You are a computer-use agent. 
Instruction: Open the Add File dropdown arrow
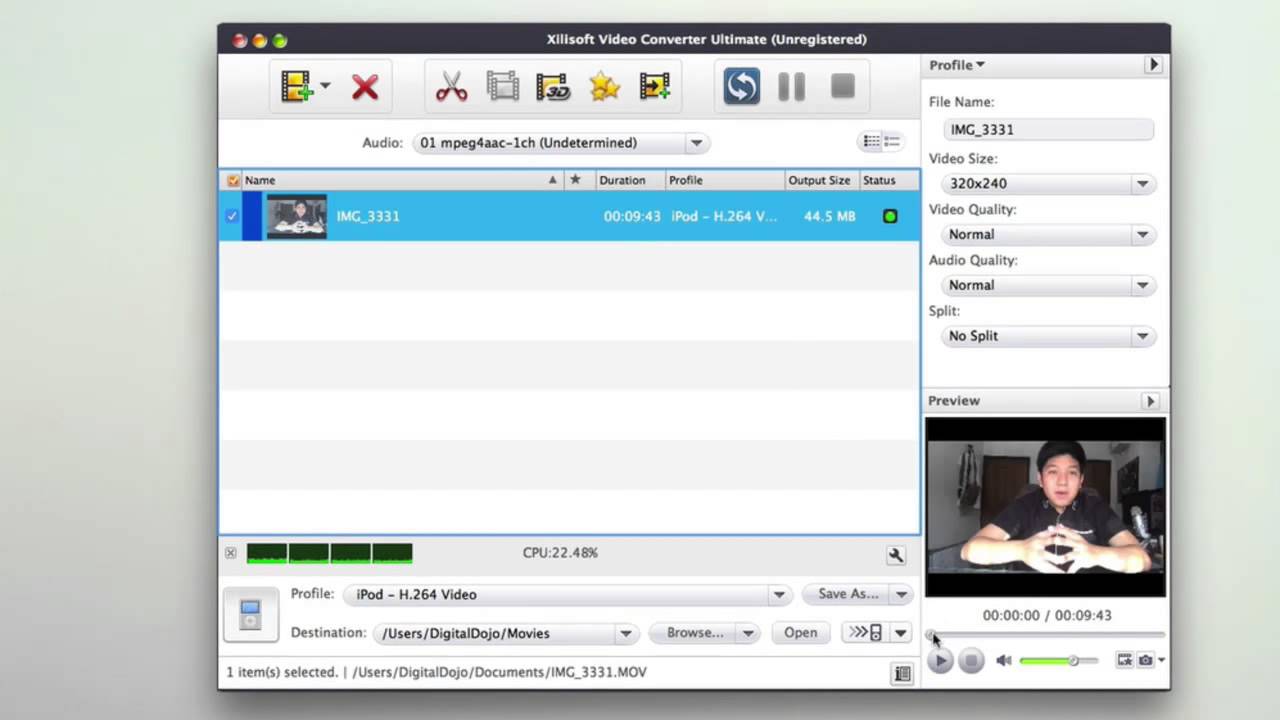(x=325, y=86)
